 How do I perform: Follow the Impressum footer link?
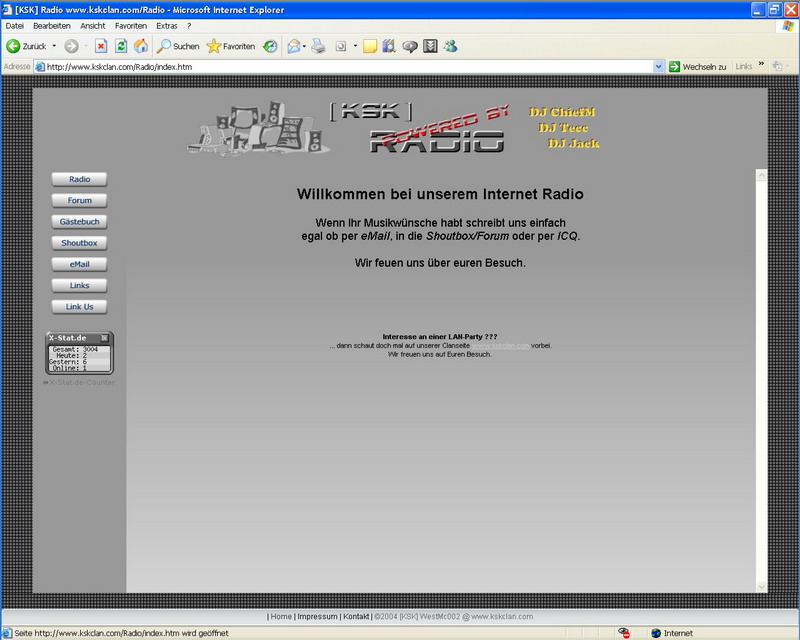point(317,617)
